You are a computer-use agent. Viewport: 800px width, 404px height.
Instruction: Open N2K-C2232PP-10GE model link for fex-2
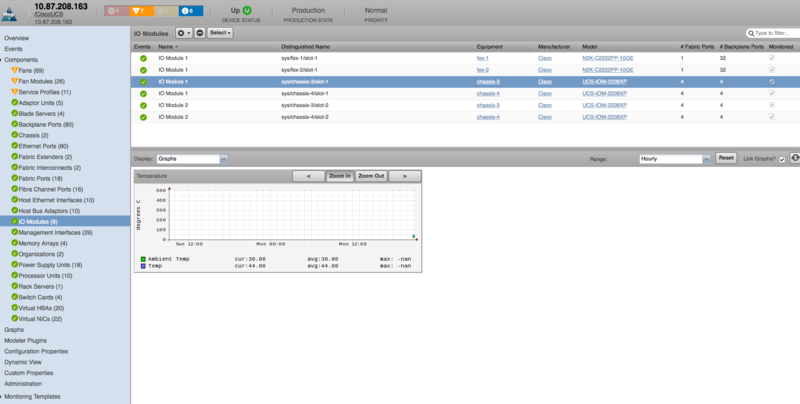[x=608, y=70]
